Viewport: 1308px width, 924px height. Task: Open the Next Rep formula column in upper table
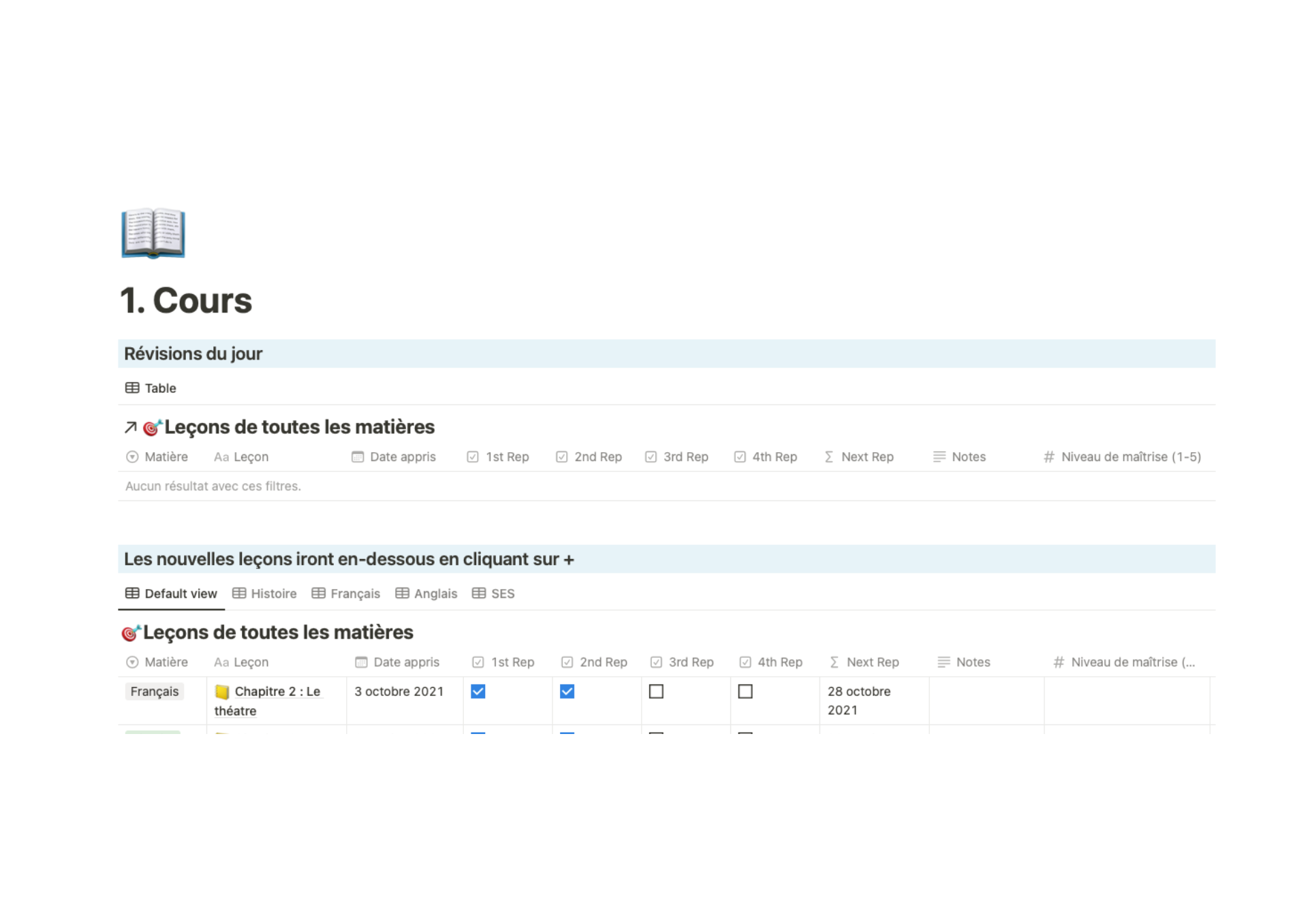pyautogui.click(x=859, y=457)
